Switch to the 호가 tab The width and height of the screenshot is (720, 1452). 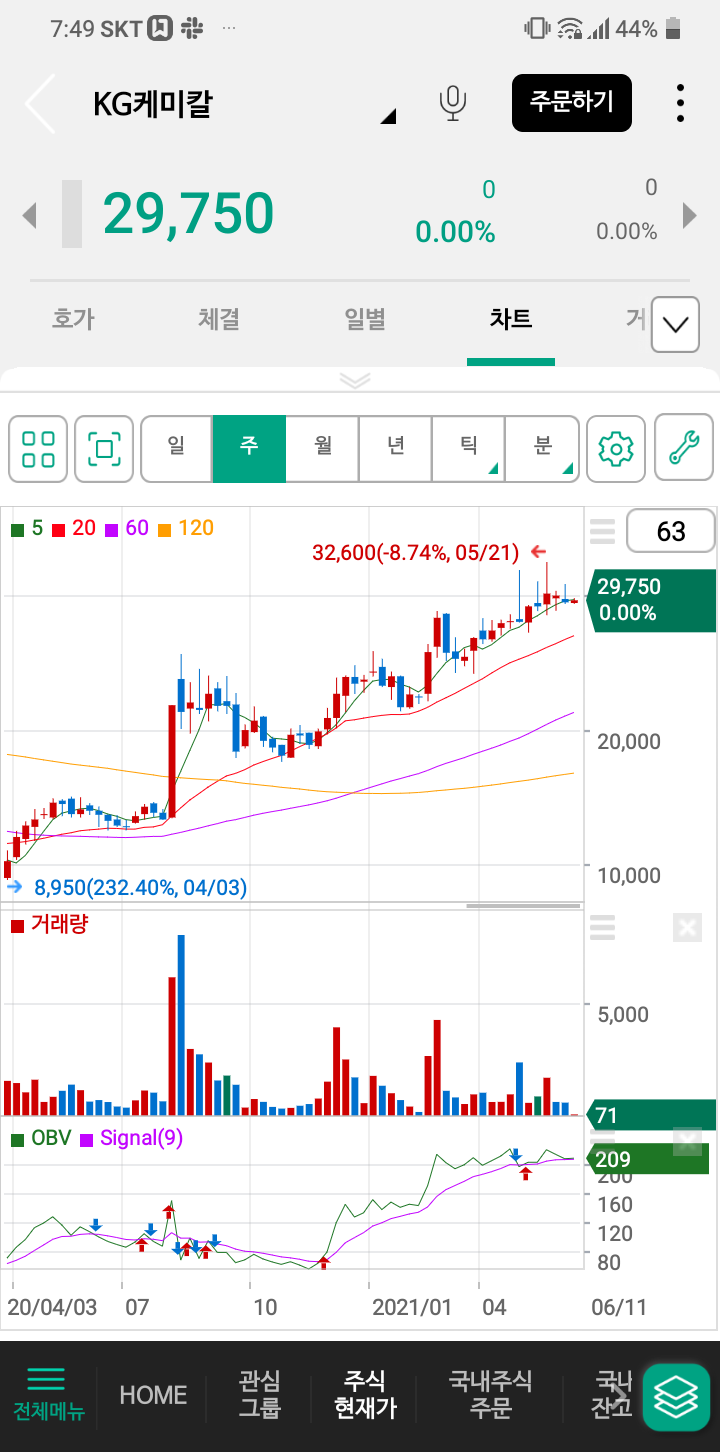73,319
